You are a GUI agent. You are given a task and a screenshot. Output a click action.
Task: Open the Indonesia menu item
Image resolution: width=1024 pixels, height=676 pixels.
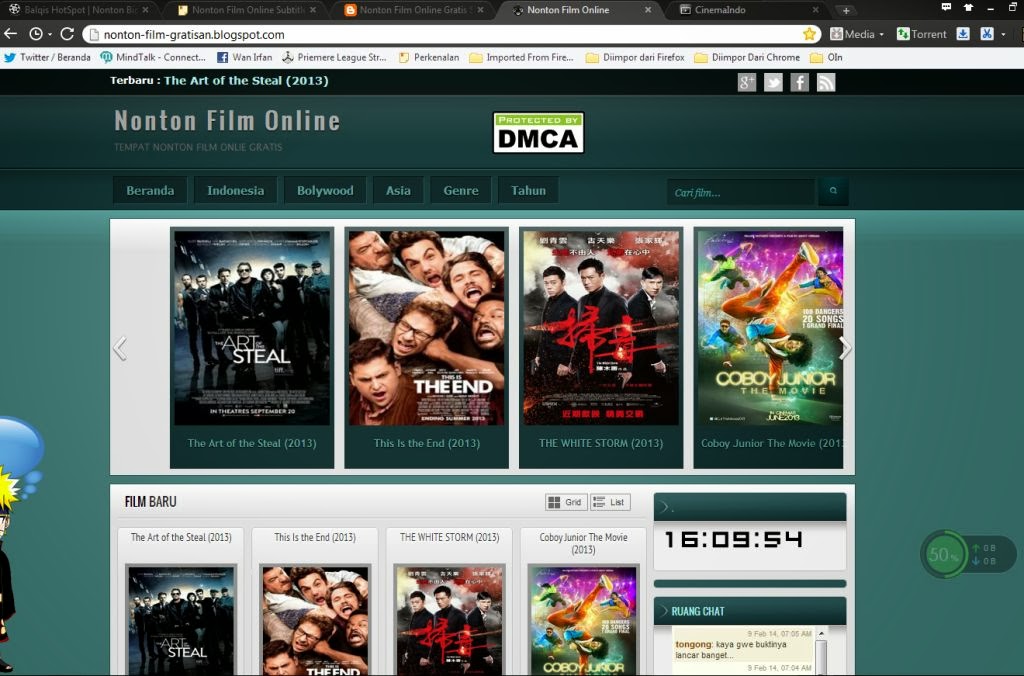(236, 191)
